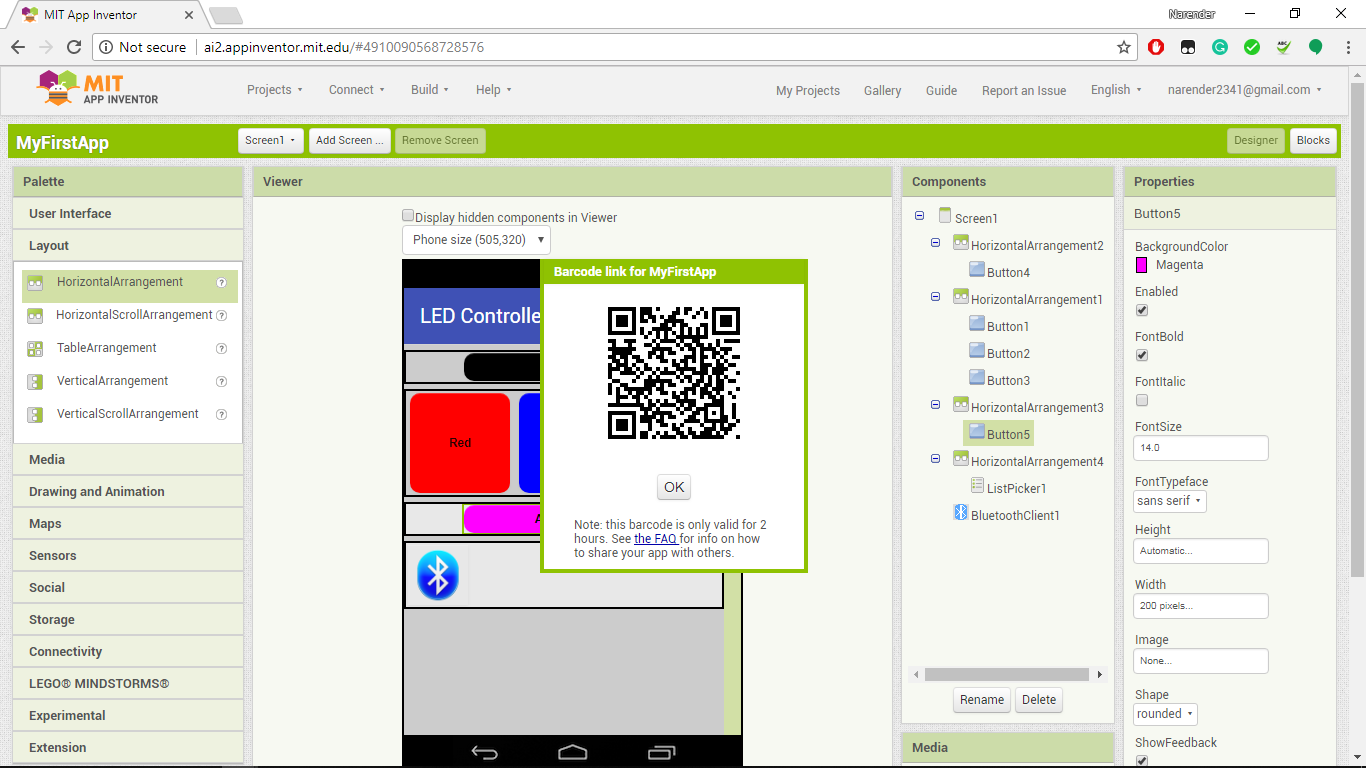Show help for HorizontalArrangement in palette
The width and height of the screenshot is (1366, 768).
coord(222,282)
